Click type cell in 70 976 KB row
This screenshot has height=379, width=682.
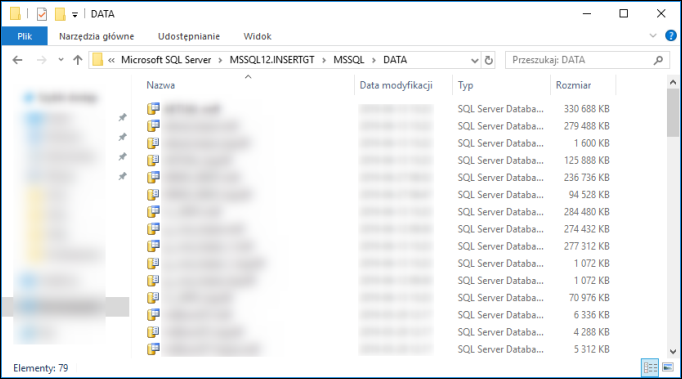500,298
